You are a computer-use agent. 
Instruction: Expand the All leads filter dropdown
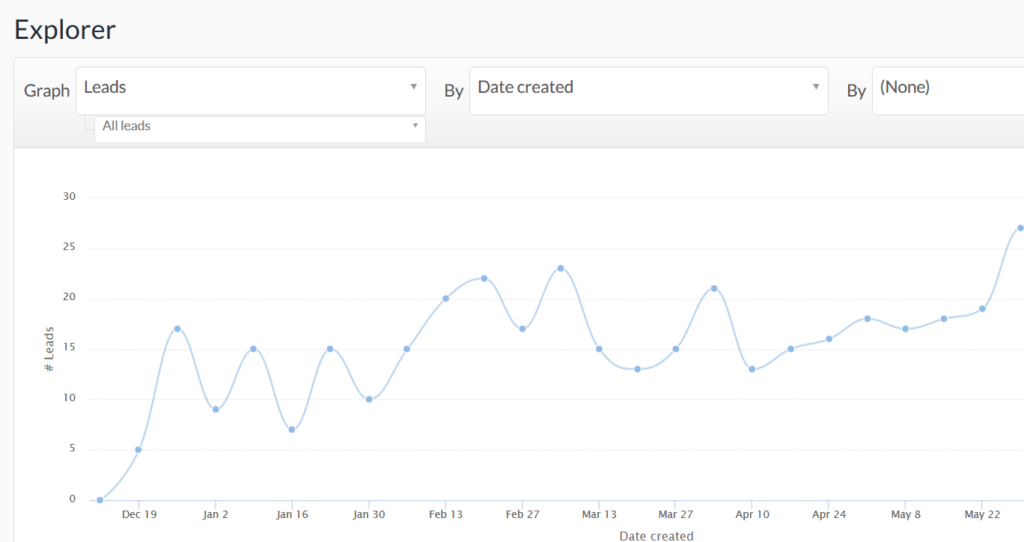[259, 127]
